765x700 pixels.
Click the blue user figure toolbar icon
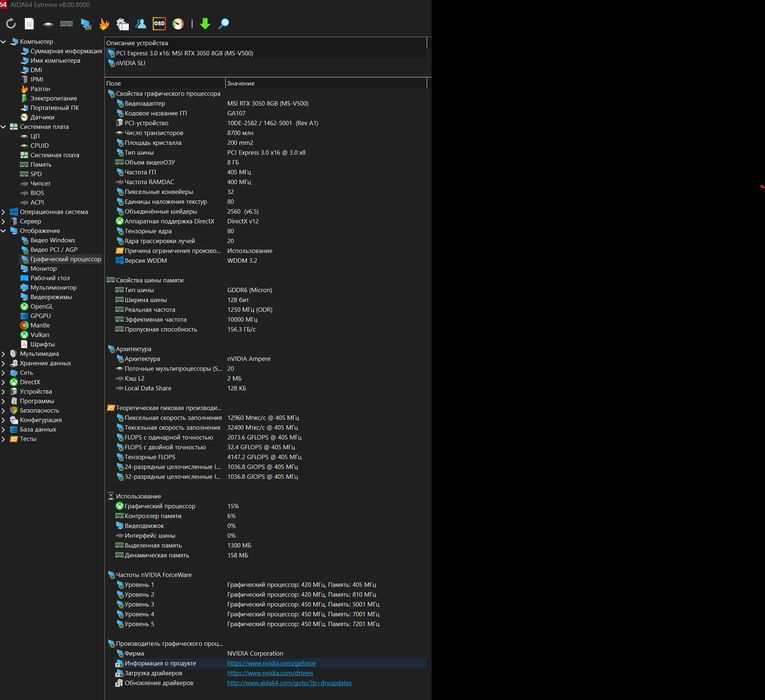pos(141,23)
